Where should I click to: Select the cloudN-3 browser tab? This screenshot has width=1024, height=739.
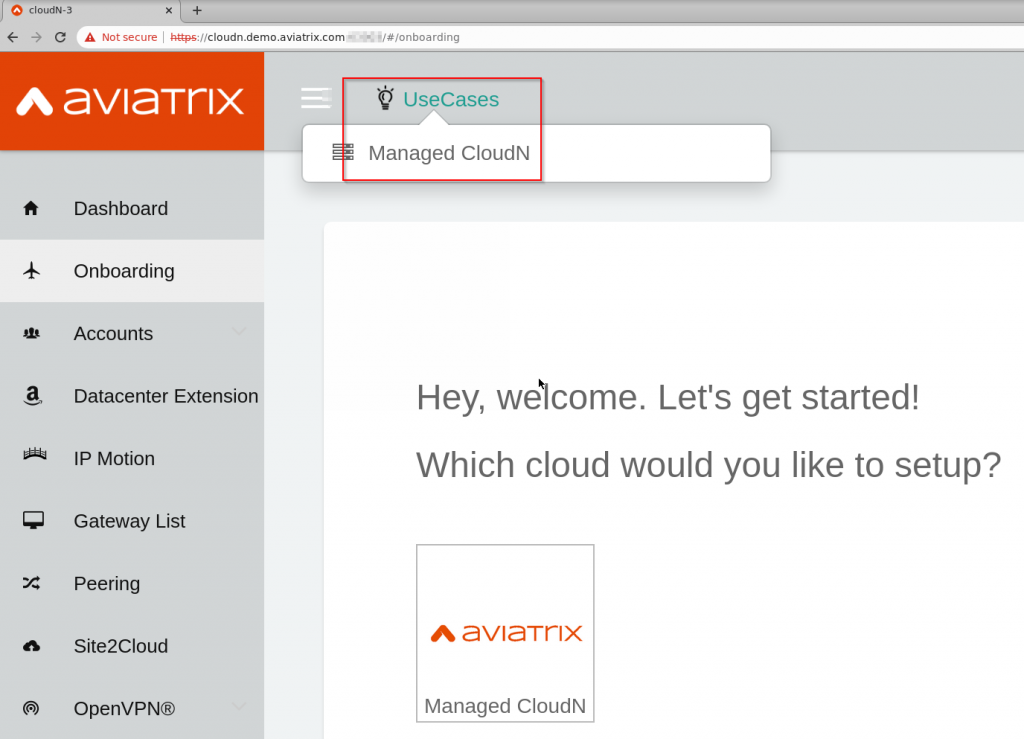coord(91,10)
